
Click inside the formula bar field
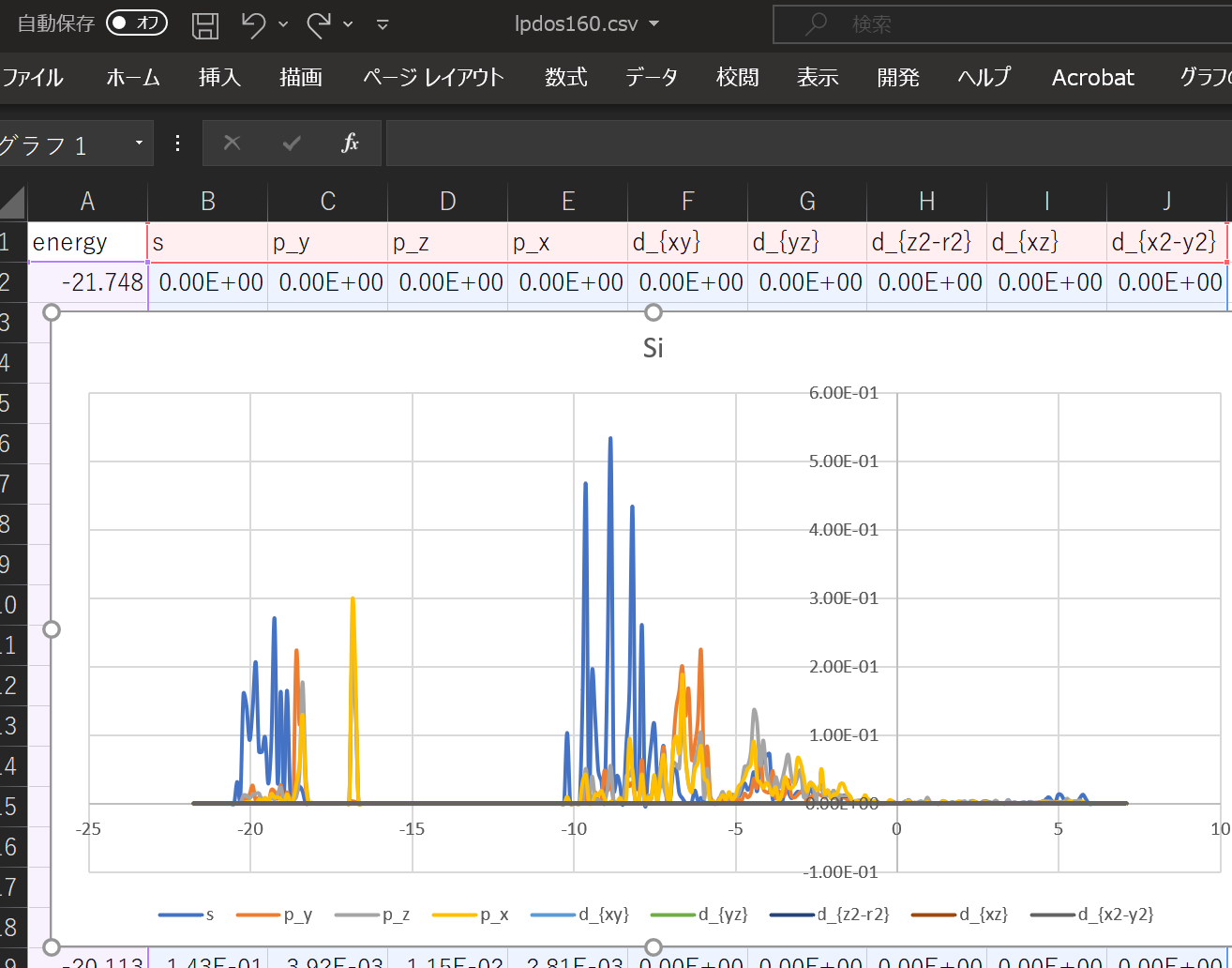pos(808,144)
